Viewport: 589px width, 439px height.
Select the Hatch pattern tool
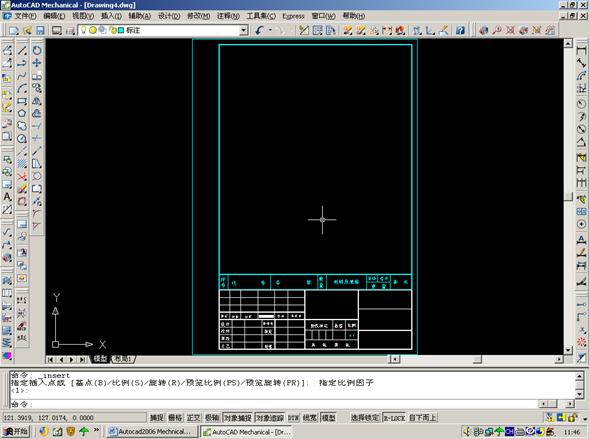pyautogui.click(x=22, y=163)
